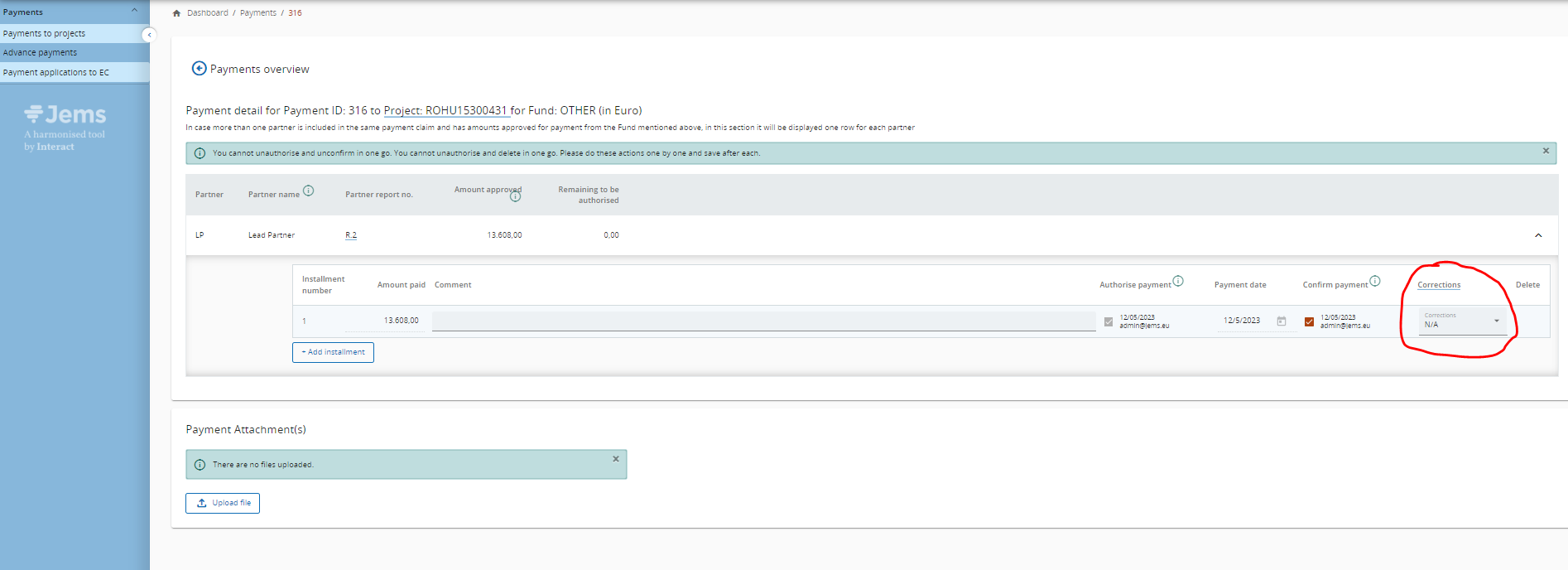
Task: Collapse the Payments sidebar section
Action: tap(135, 11)
